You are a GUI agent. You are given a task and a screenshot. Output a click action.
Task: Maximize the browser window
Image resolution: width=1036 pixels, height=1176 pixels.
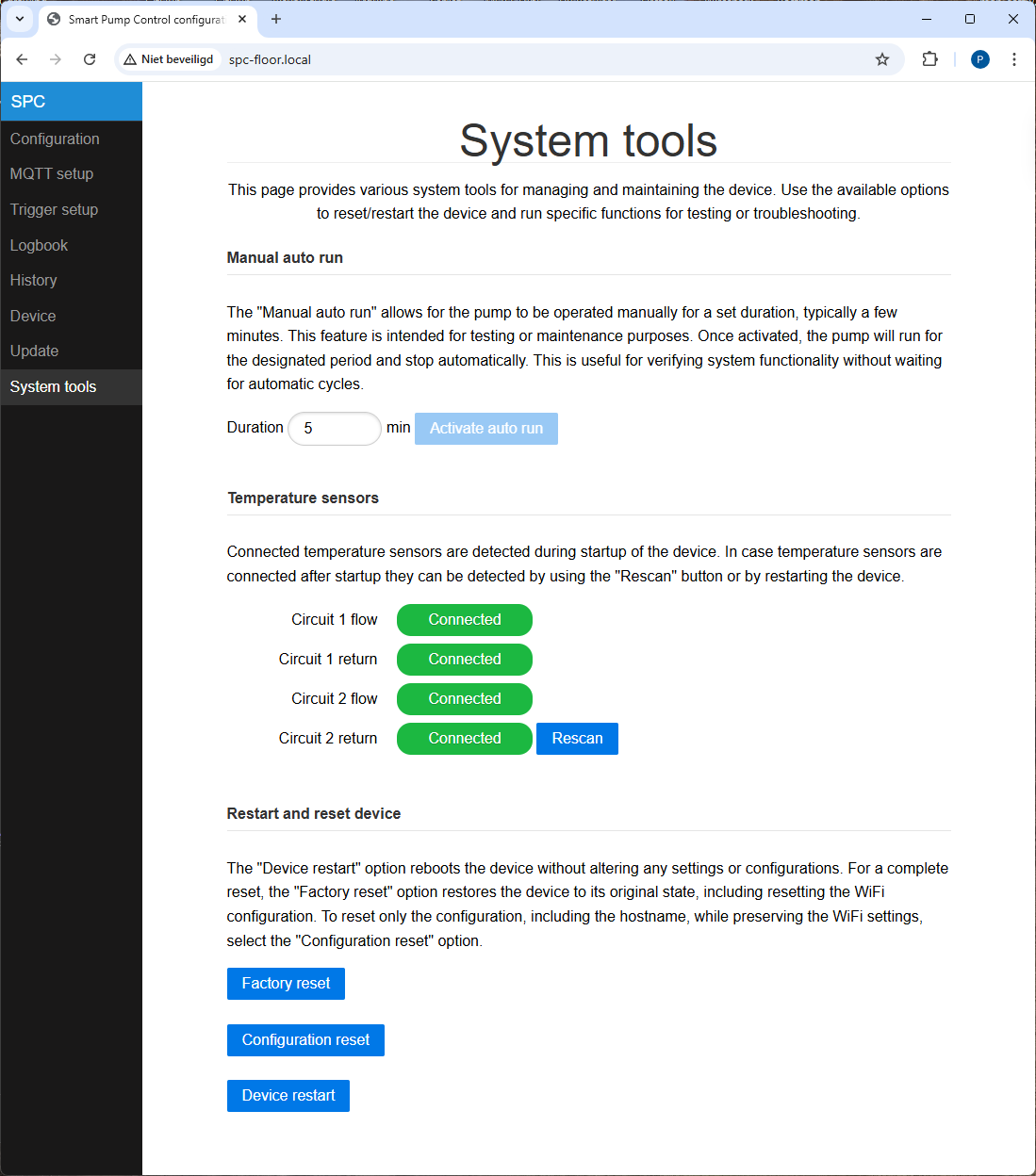tap(970, 19)
